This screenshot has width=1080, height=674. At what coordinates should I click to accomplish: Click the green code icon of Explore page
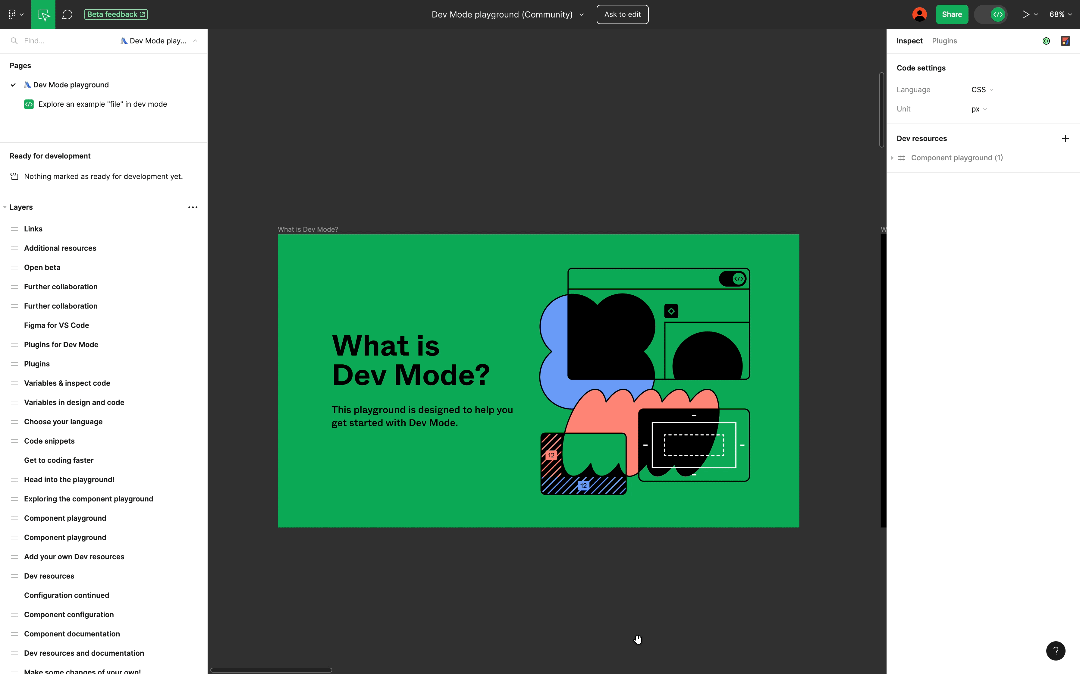tap(29, 104)
